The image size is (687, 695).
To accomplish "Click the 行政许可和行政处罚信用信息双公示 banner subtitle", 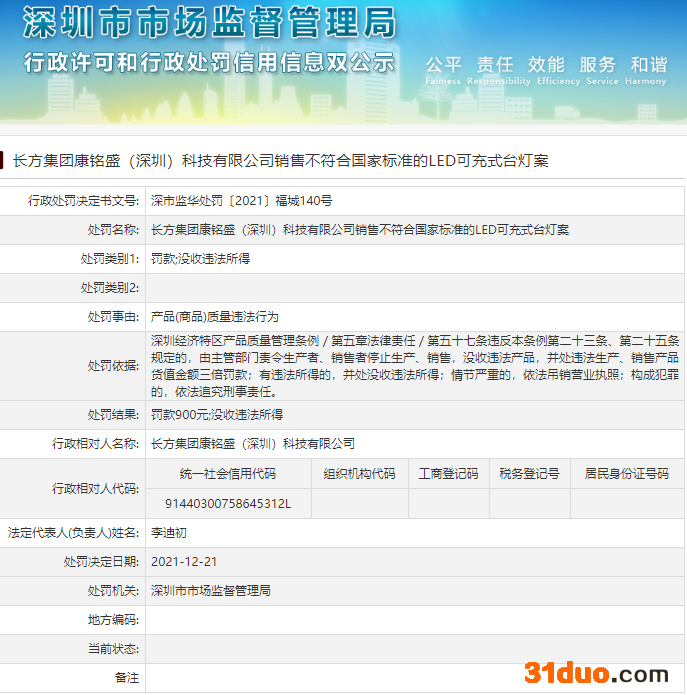I will click(x=208, y=61).
